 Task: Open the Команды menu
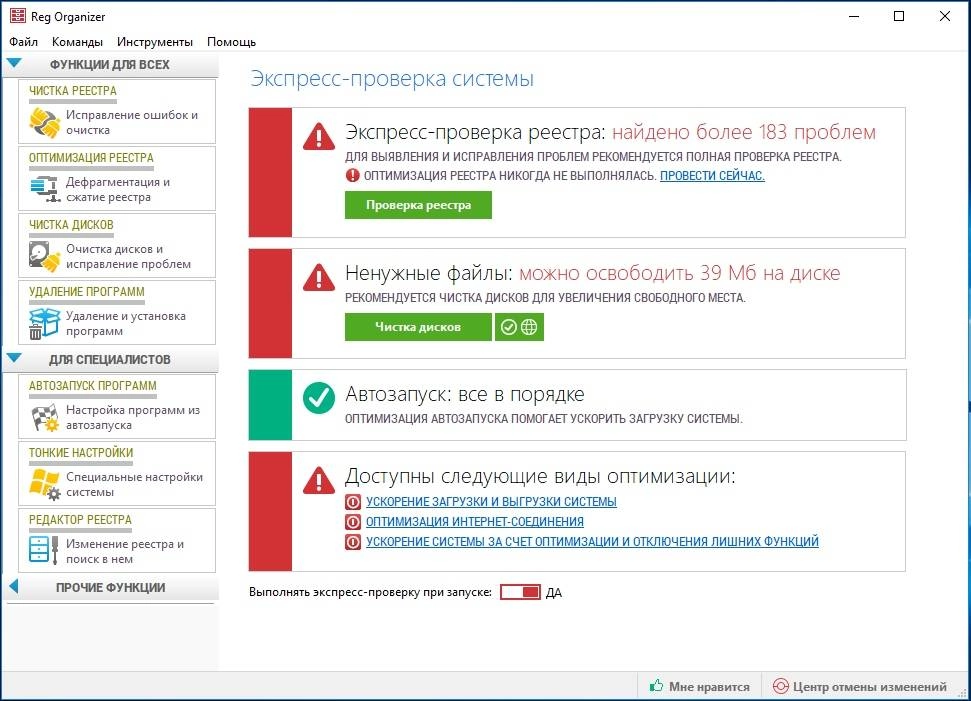[77, 41]
